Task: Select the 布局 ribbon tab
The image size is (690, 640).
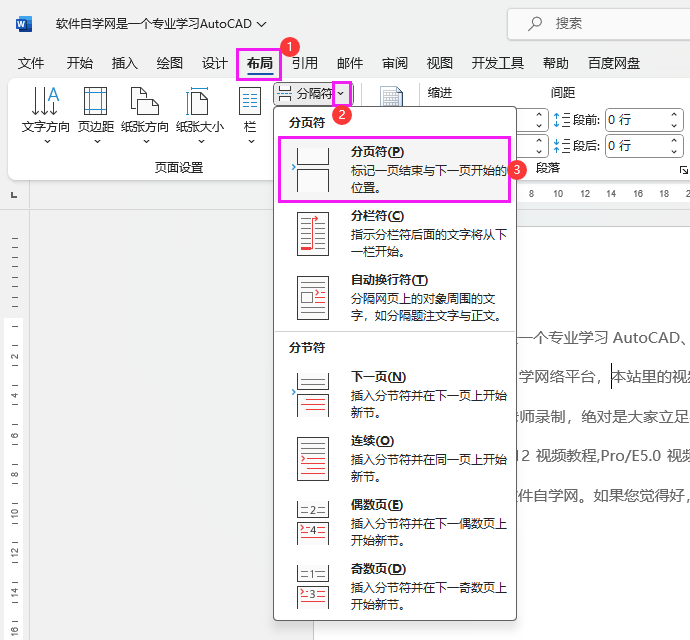Action: click(x=260, y=64)
